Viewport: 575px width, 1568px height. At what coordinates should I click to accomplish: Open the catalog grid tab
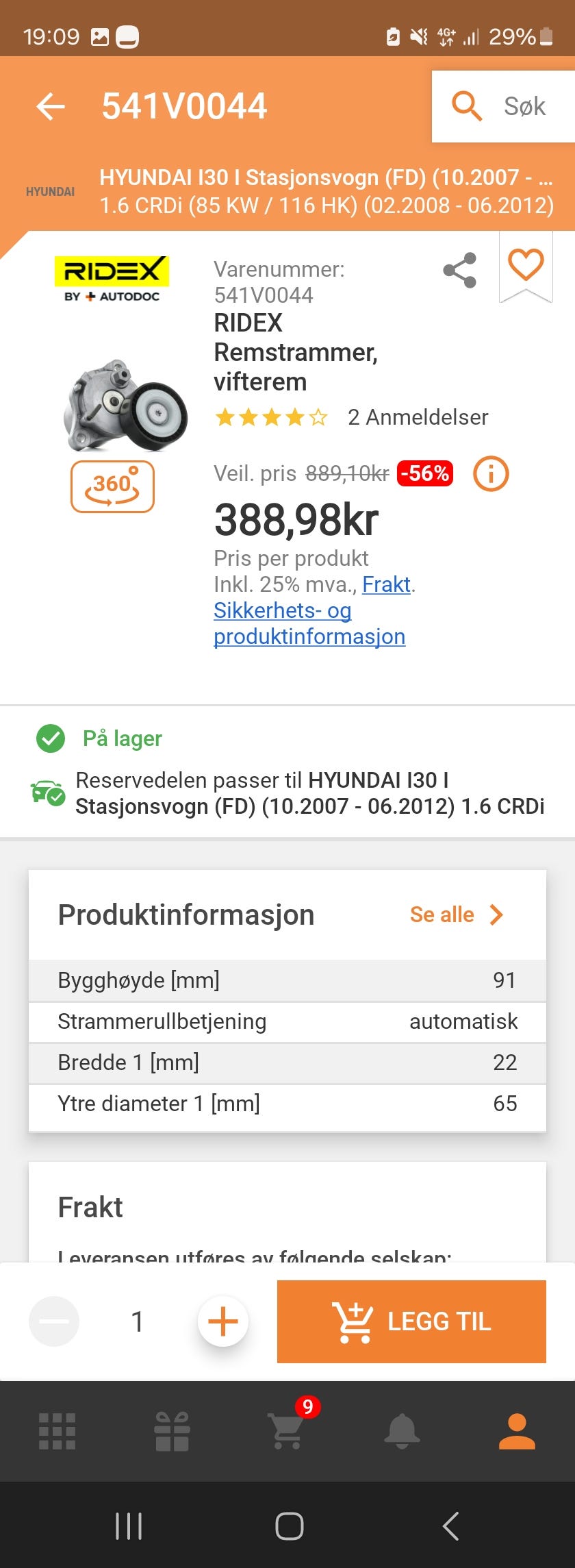tap(57, 1432)
